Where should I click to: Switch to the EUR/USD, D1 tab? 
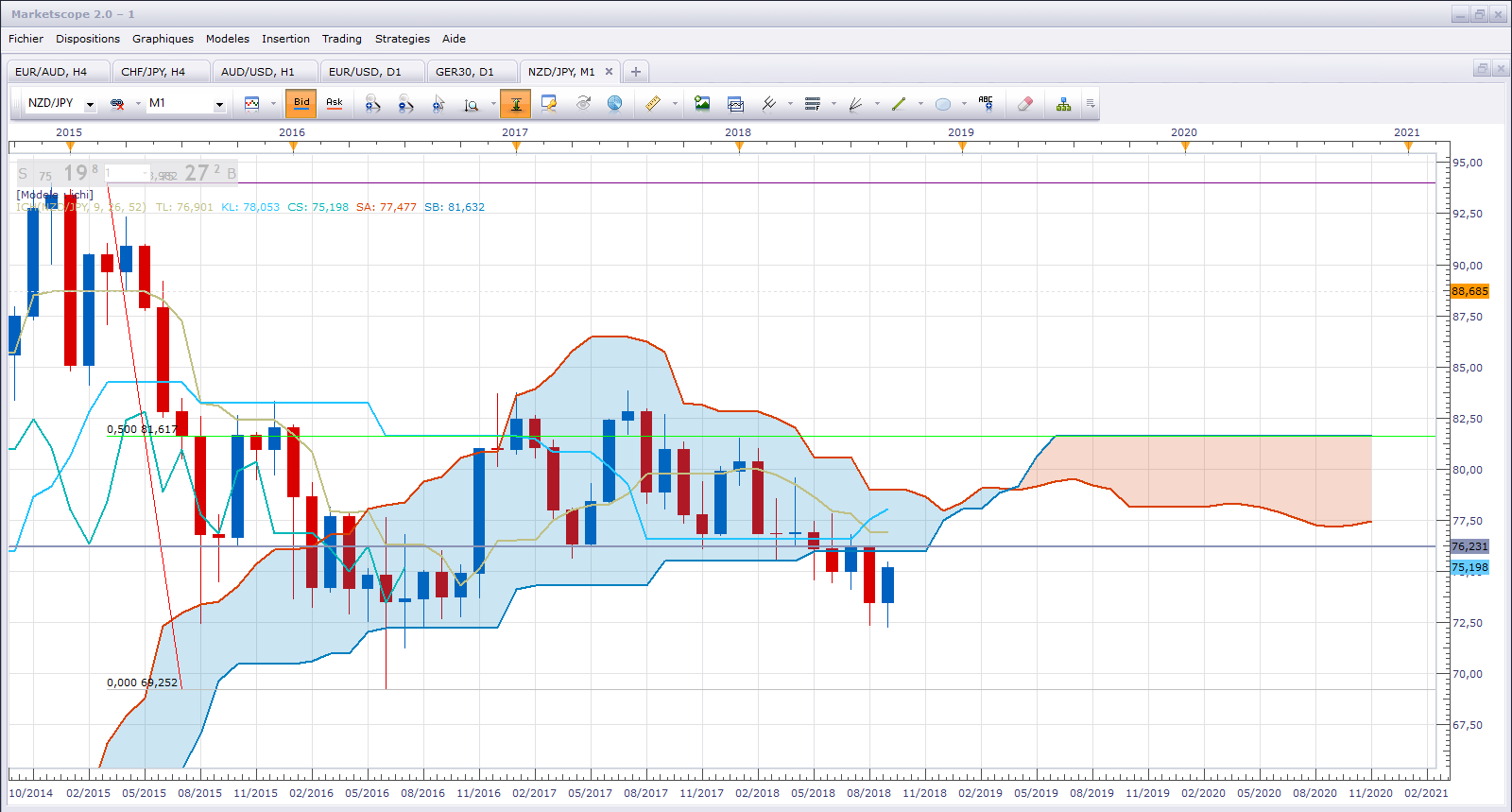tap(372, 72)
